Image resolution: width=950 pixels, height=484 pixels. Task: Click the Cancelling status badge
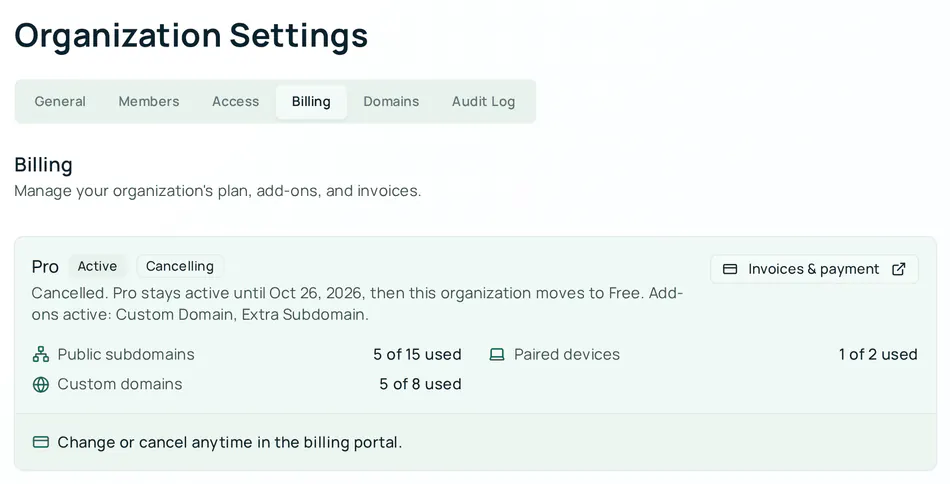click(180, 267)
